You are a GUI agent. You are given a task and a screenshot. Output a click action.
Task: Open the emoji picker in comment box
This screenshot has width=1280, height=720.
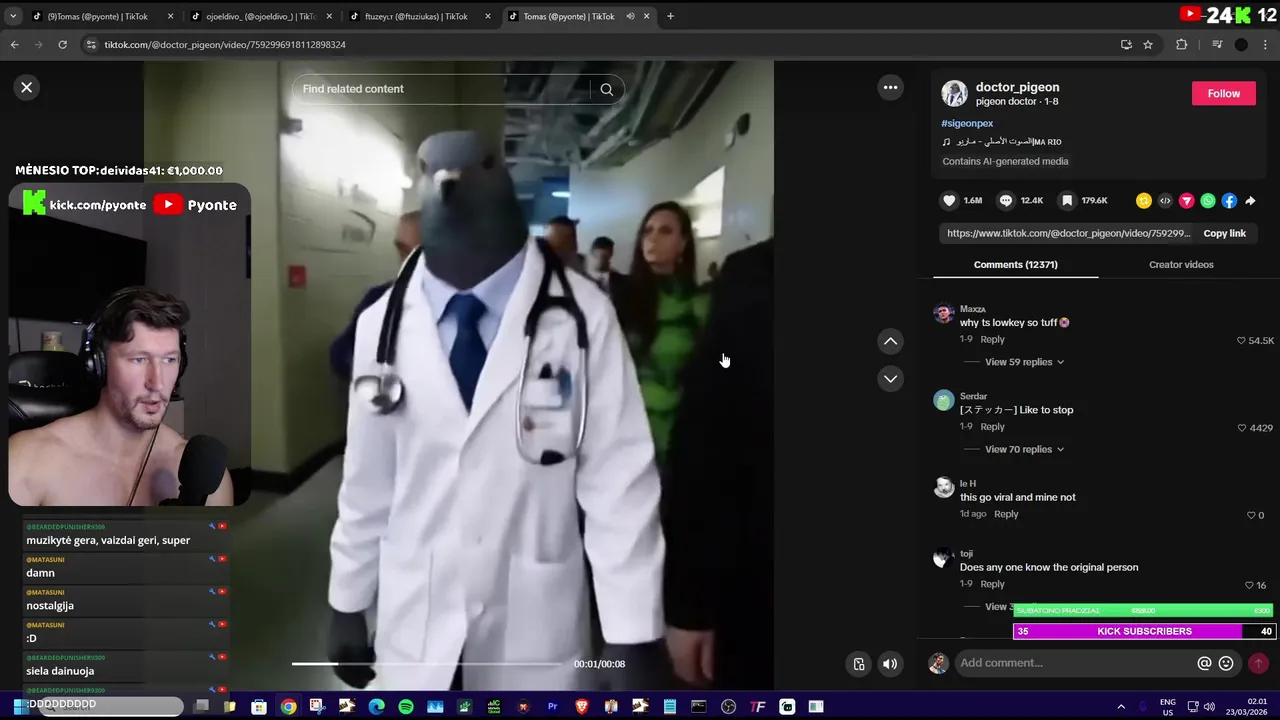1226,663
